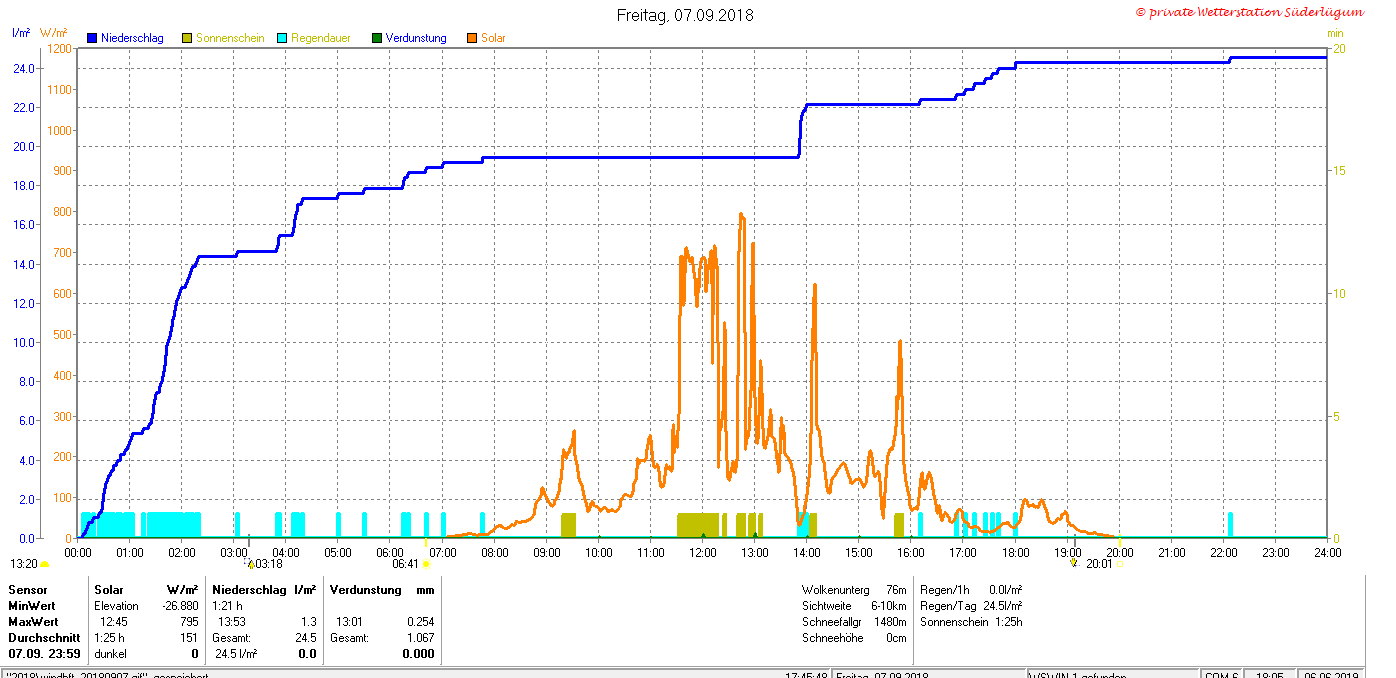Click the blue Niederschlag legend swatch

92,38
